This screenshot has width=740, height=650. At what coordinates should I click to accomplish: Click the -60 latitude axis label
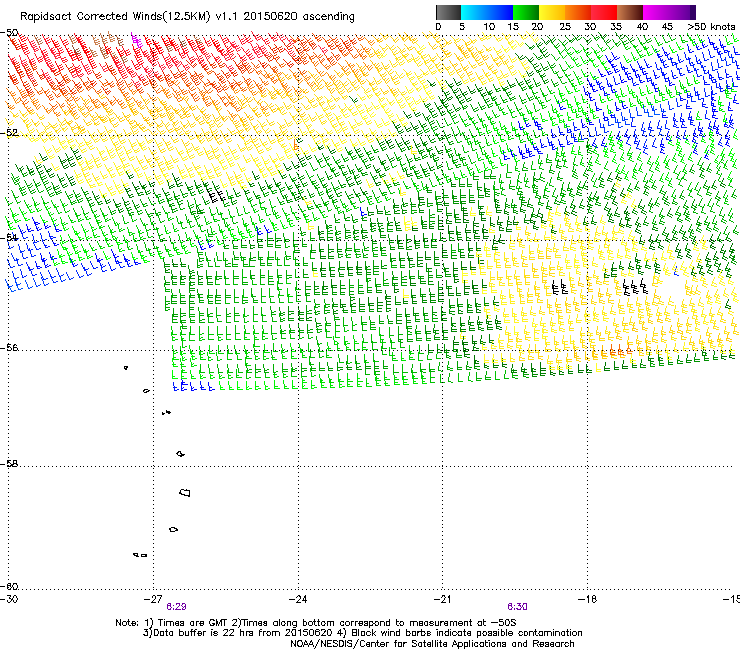pyautogui.click(x=10, y=586)
